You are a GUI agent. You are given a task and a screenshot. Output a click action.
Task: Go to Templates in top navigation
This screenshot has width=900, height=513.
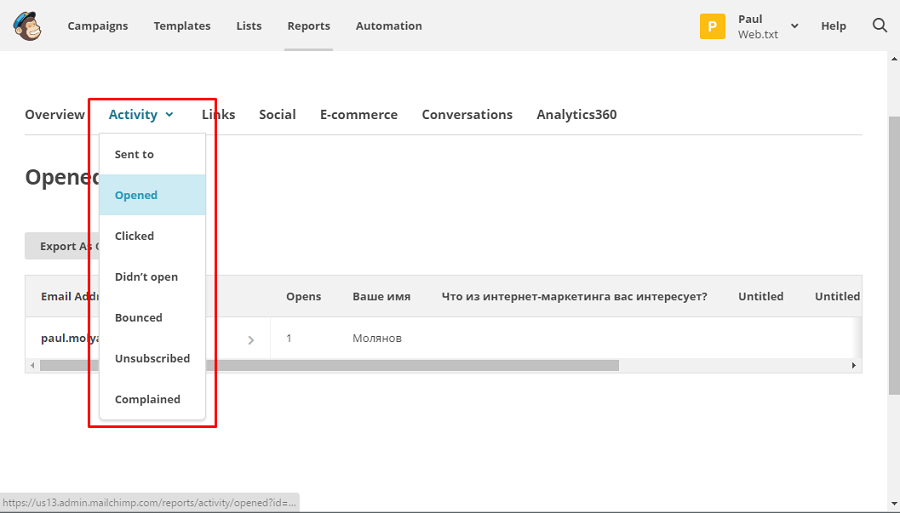182,26
